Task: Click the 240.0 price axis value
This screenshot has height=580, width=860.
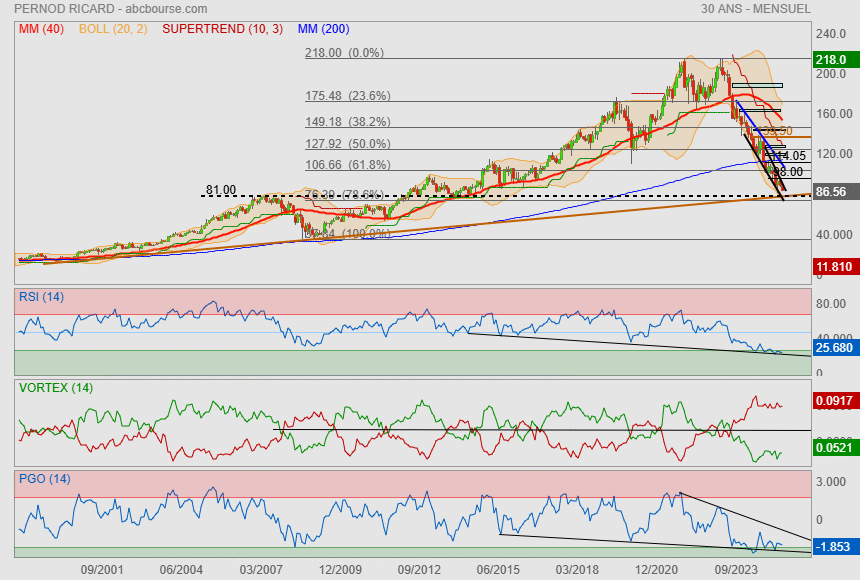Action: point(831,34)
